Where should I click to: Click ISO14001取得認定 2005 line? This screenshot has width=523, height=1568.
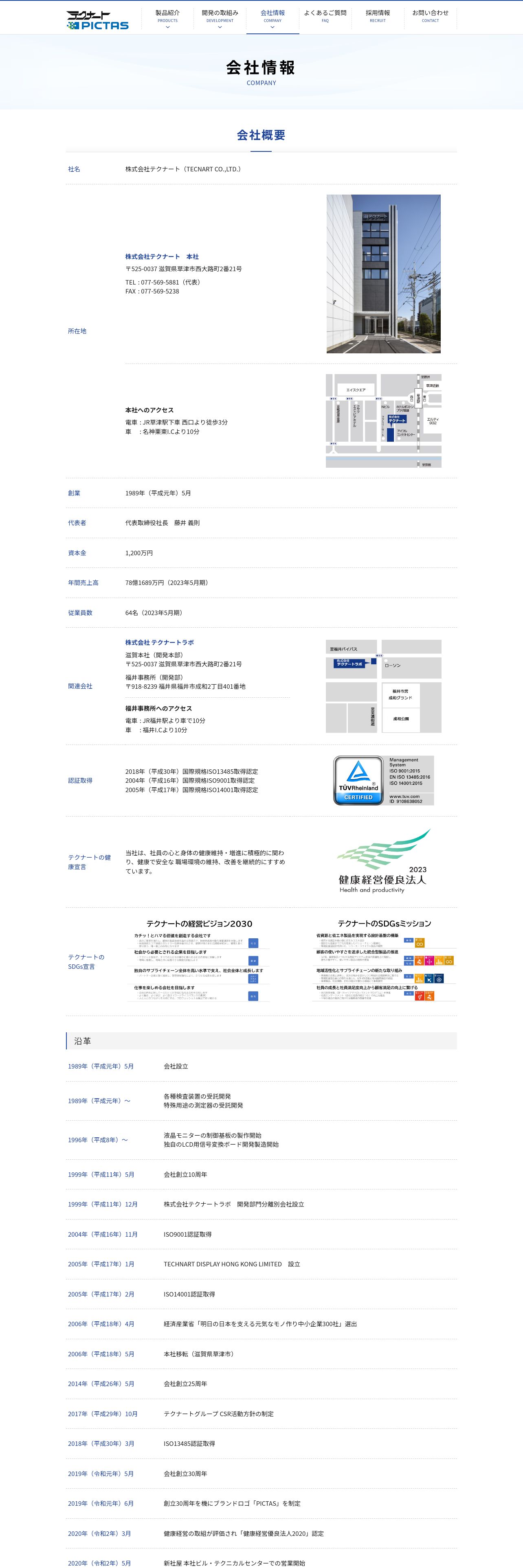[192, 790]
